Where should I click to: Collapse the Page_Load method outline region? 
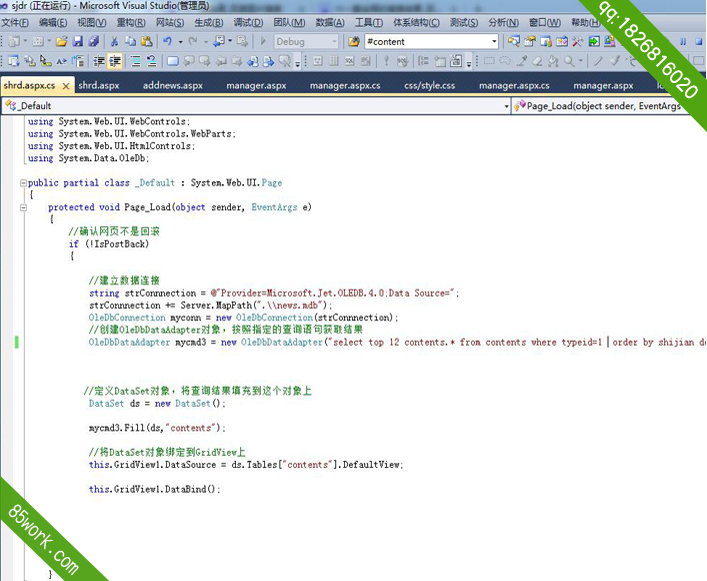pos(23,208)
